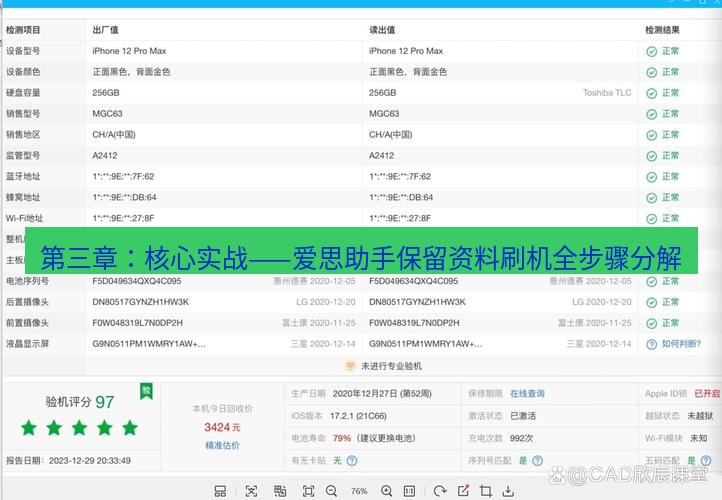Screen dimensions: 722x500
Task: Click the factory CH/A(中国) region value
Action: click(114, 134)
